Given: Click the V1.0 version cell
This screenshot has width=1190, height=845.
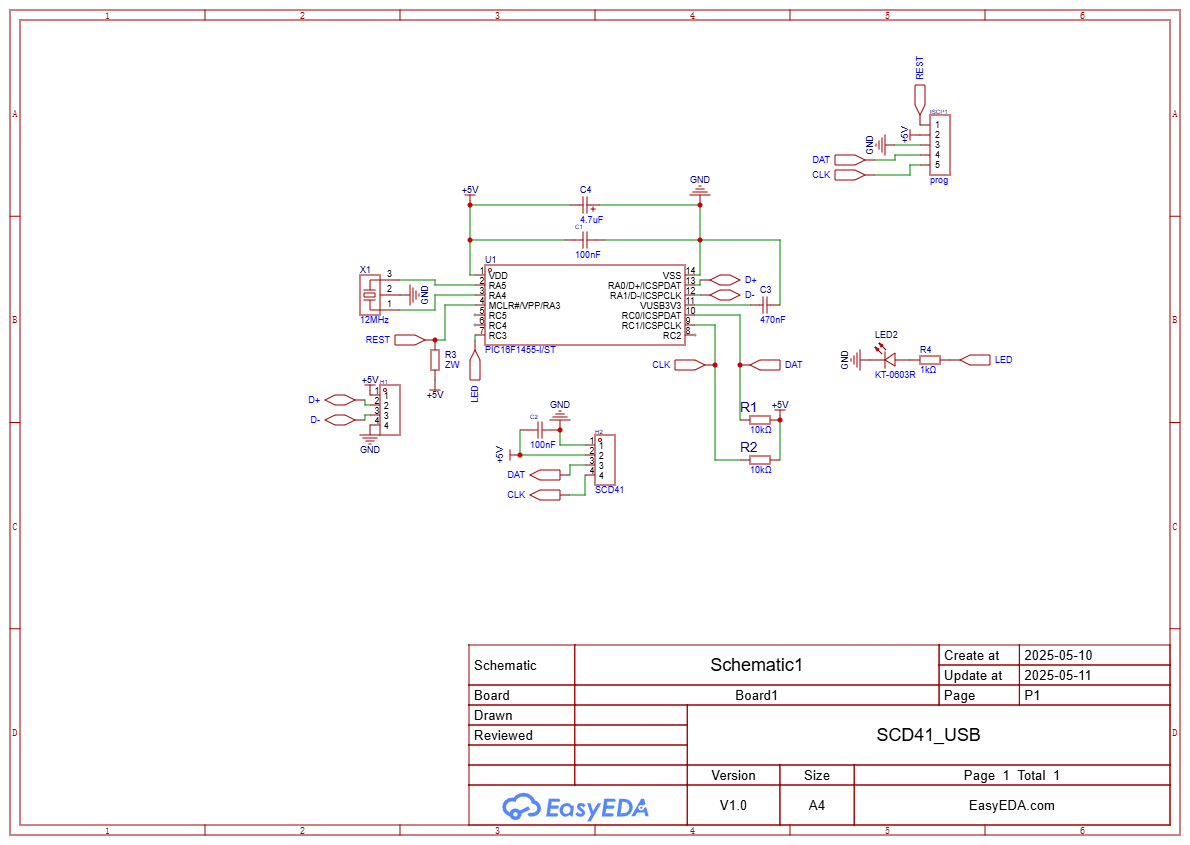Looking at the screenshot, I should 733,805.
